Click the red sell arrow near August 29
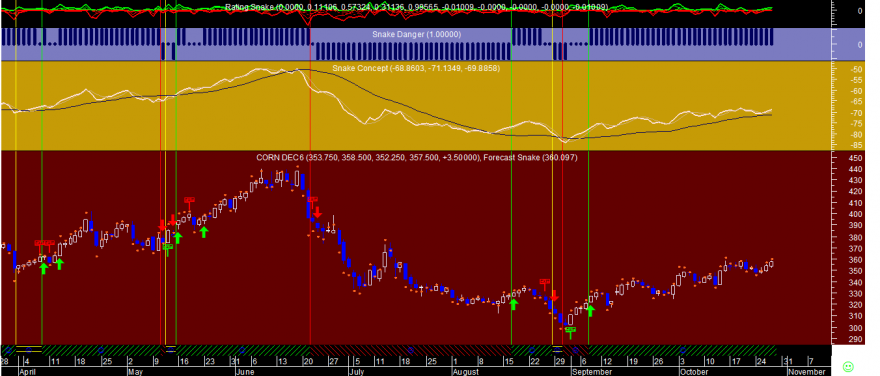The height and width of the screenshot is (376, 880). click(554, 296)
